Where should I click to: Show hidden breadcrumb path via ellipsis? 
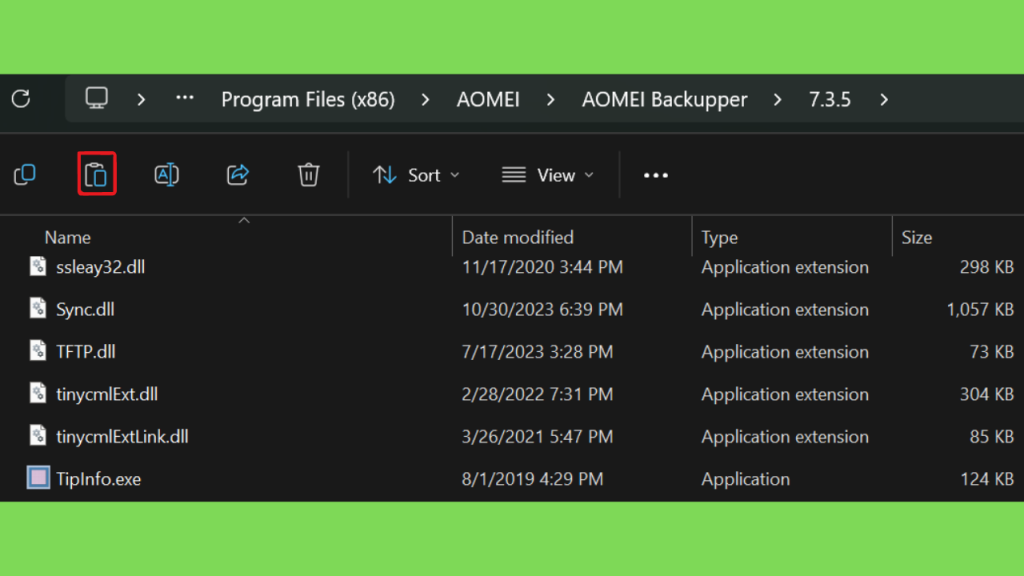(x=185, y=99)
